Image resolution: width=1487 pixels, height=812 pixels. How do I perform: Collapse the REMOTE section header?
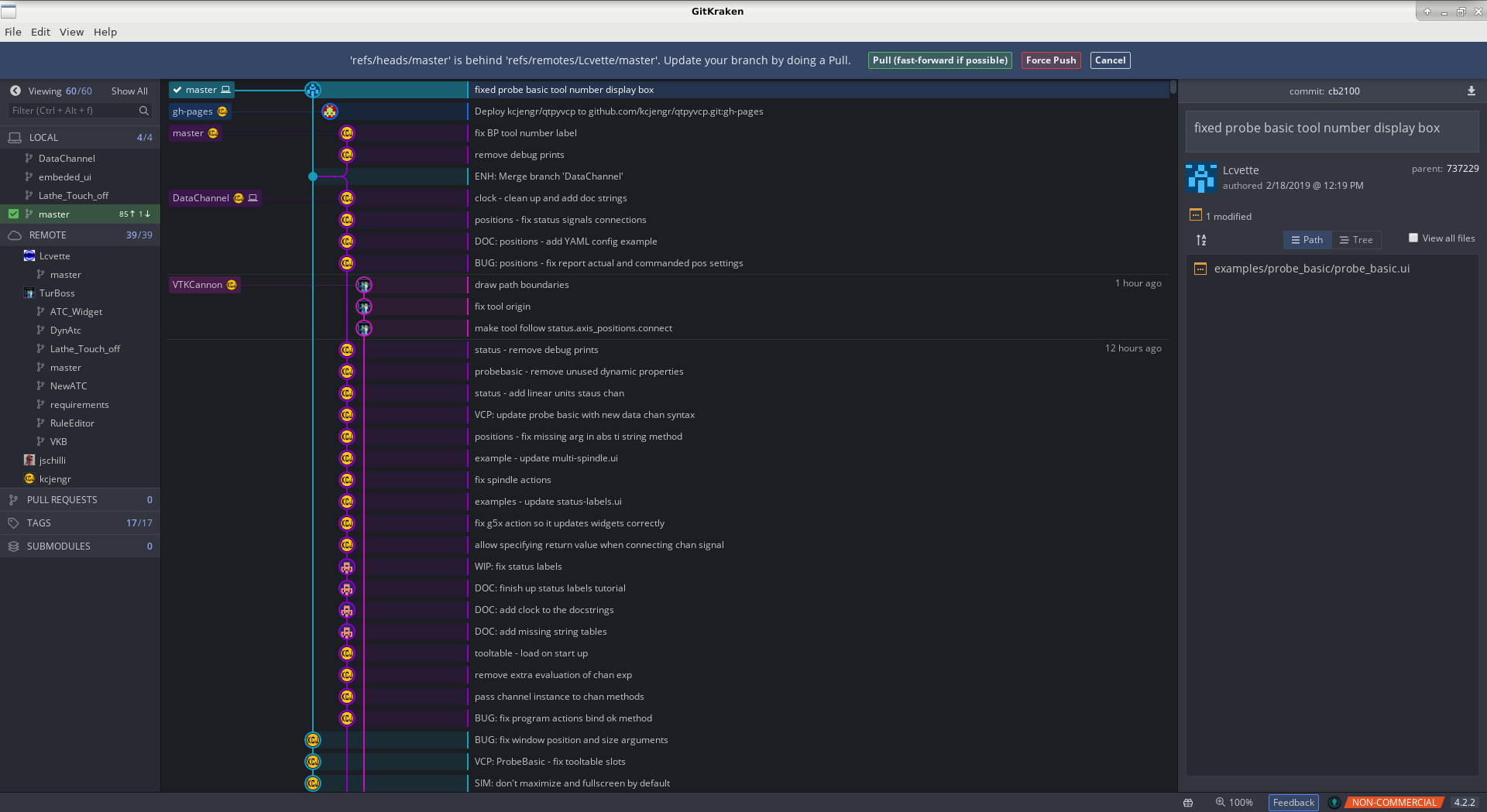[x=80, y=235]
